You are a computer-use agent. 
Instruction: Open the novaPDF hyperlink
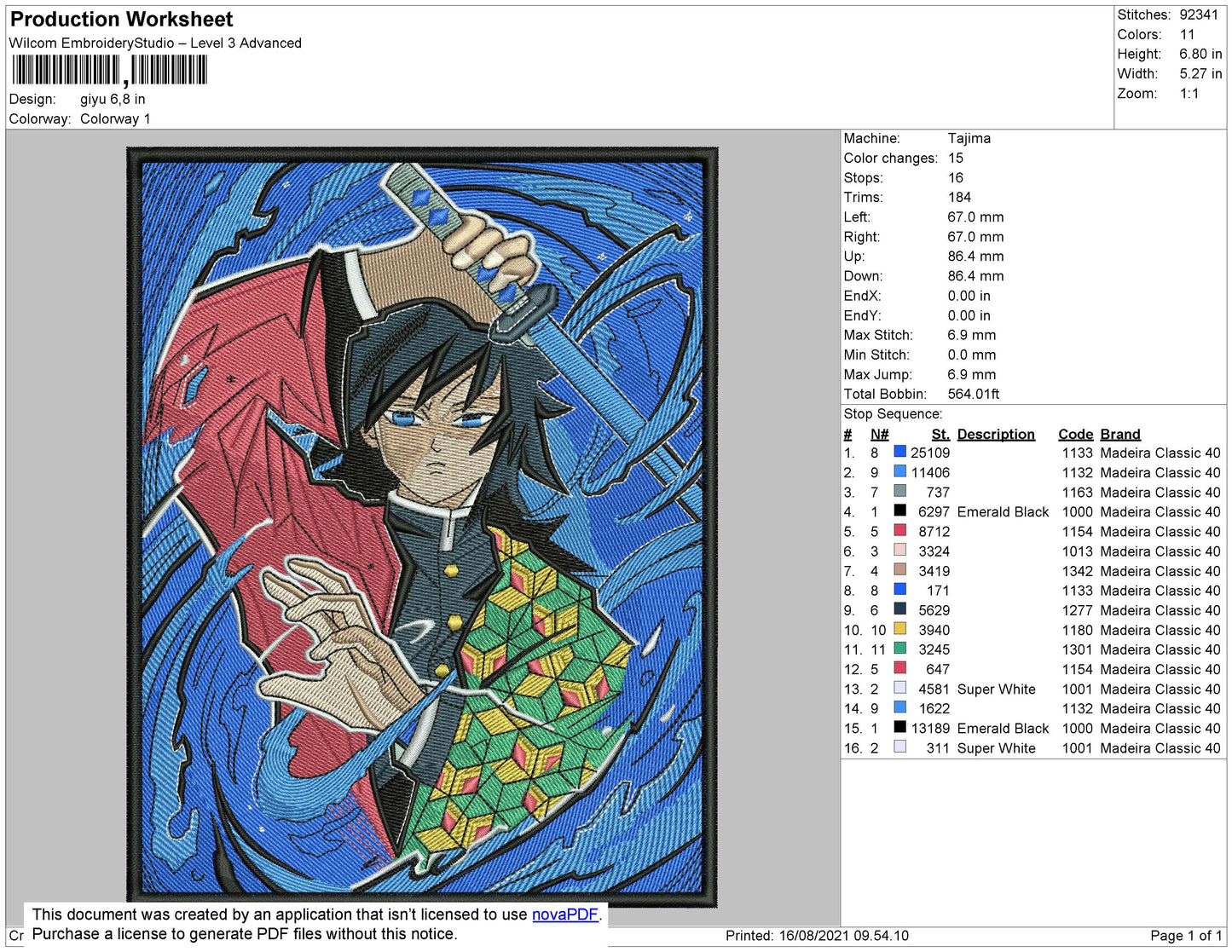564,914
